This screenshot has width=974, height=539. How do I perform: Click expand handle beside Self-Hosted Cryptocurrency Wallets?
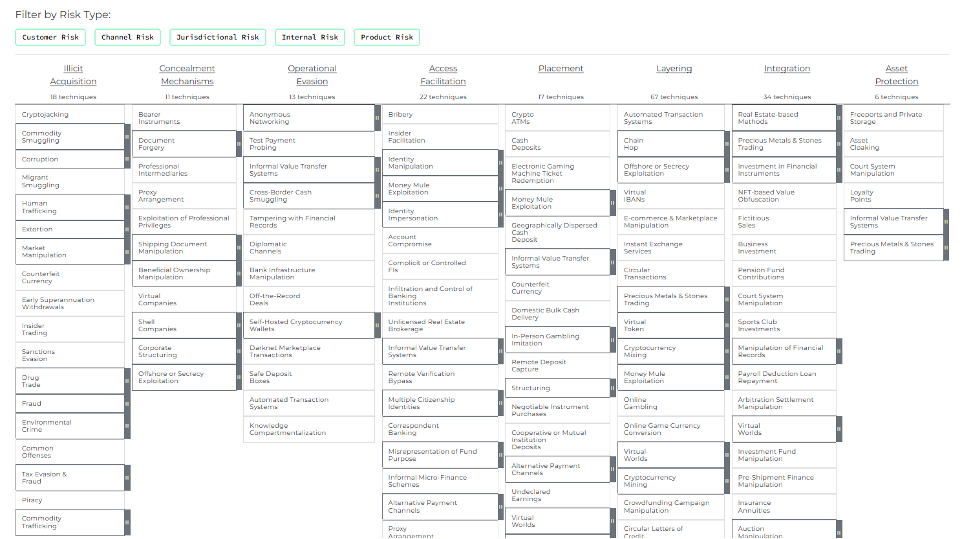pyautogui.click(x=375, y=326)
